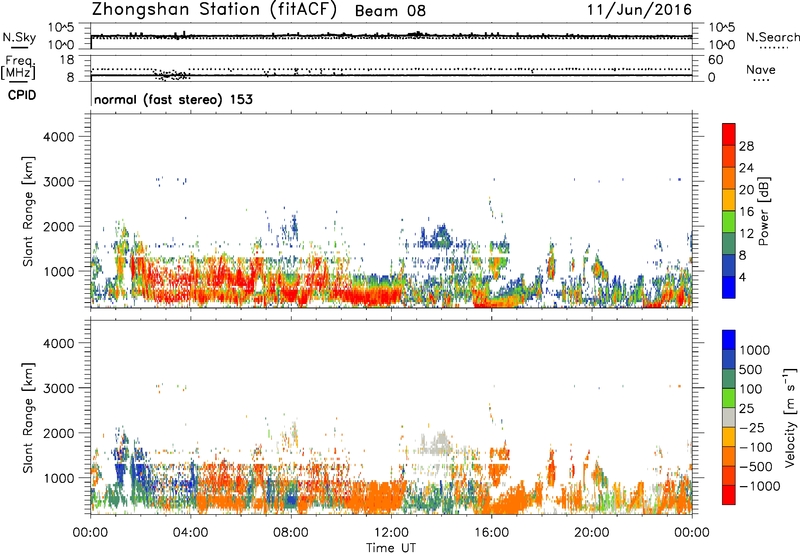800x554 pixels.
Task: Click the '12:00' time axis tick
Action: [x=391, y=533]
